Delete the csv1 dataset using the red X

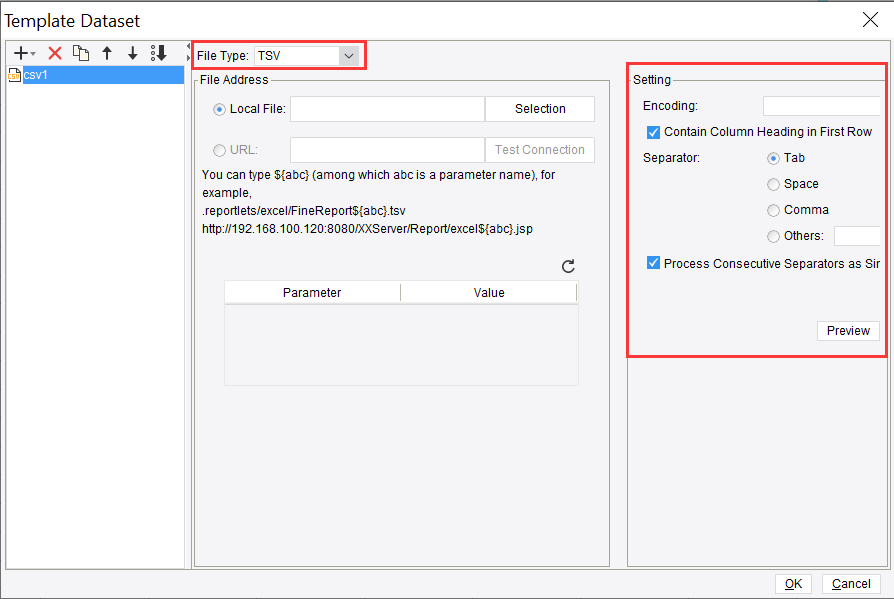tap(54, 52)
